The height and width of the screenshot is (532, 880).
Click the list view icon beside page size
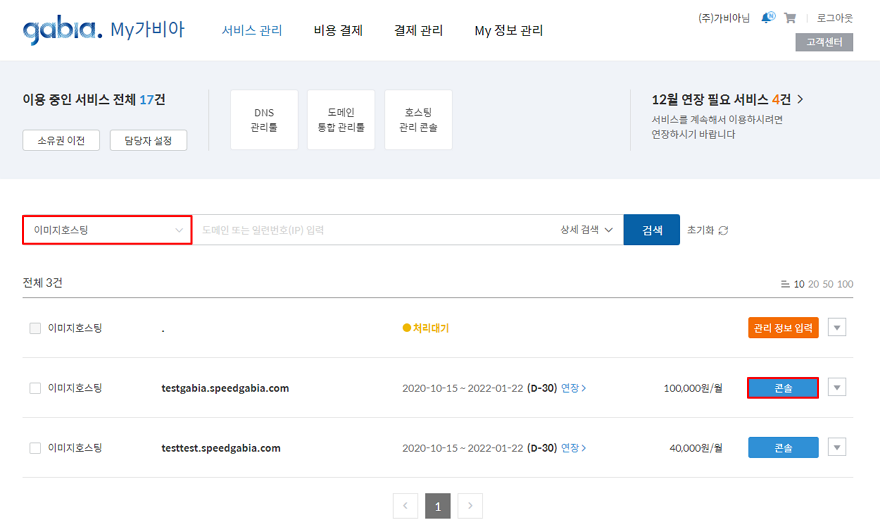point(785,285)
